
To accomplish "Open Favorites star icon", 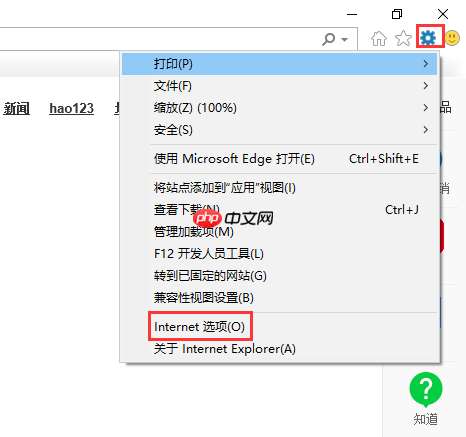I will coord(403,38).
